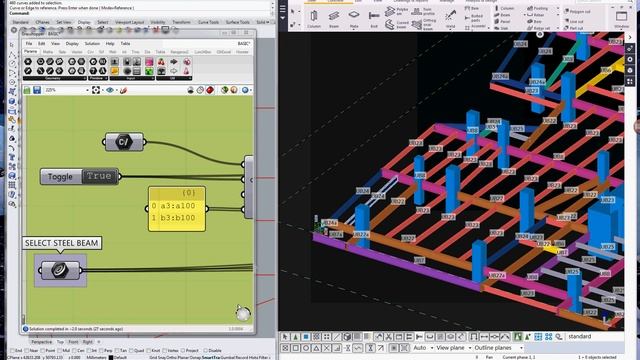Switch to the Perspective viewport tab

coord(42,342)
